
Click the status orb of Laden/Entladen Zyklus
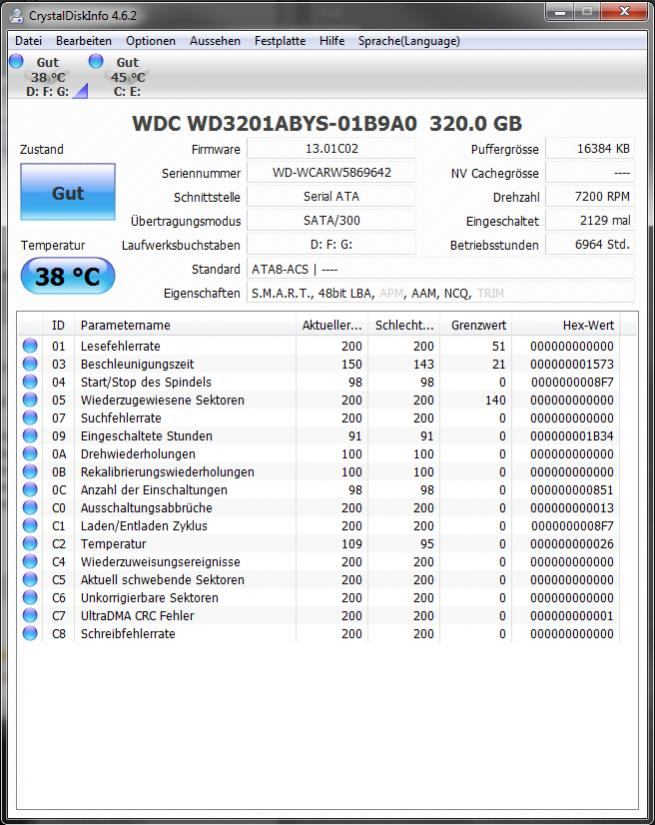coord(30,525)
